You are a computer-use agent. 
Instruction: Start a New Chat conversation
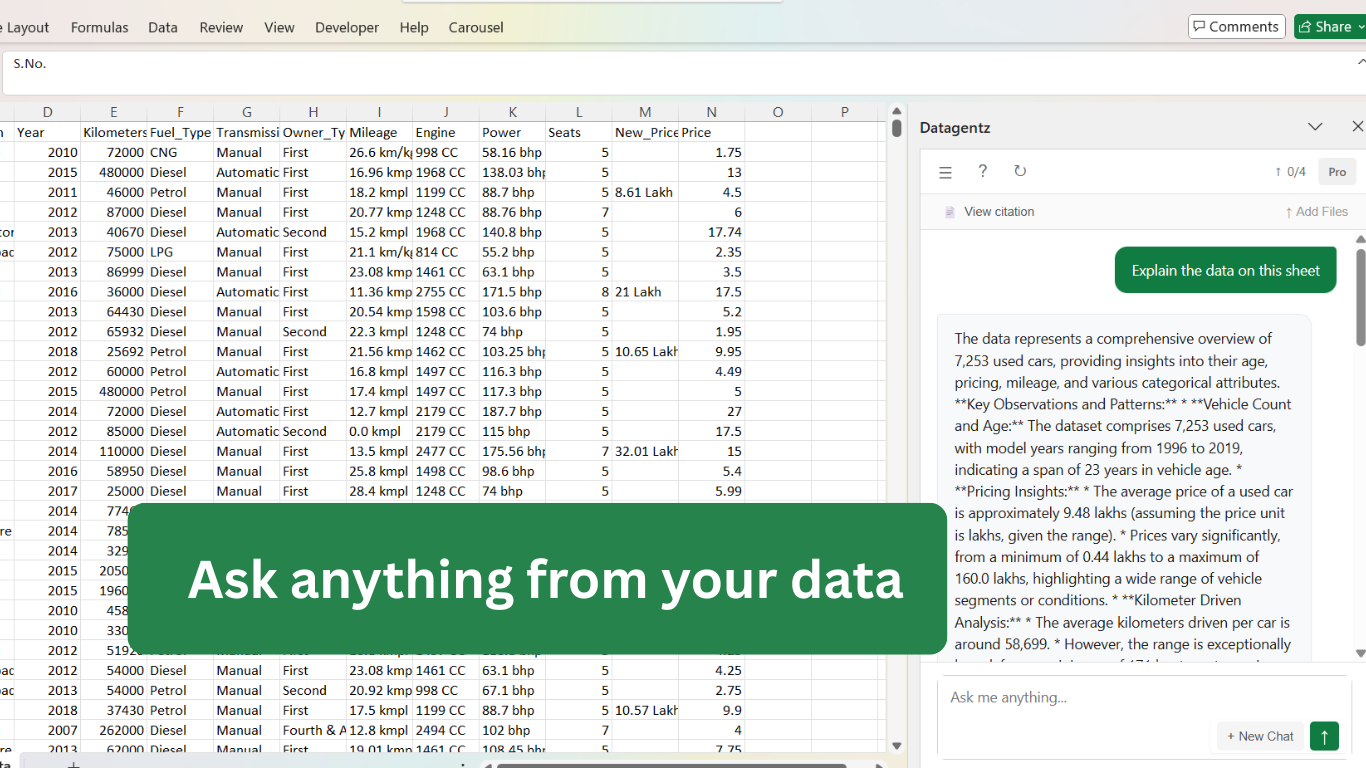[x=1259, y=736]
